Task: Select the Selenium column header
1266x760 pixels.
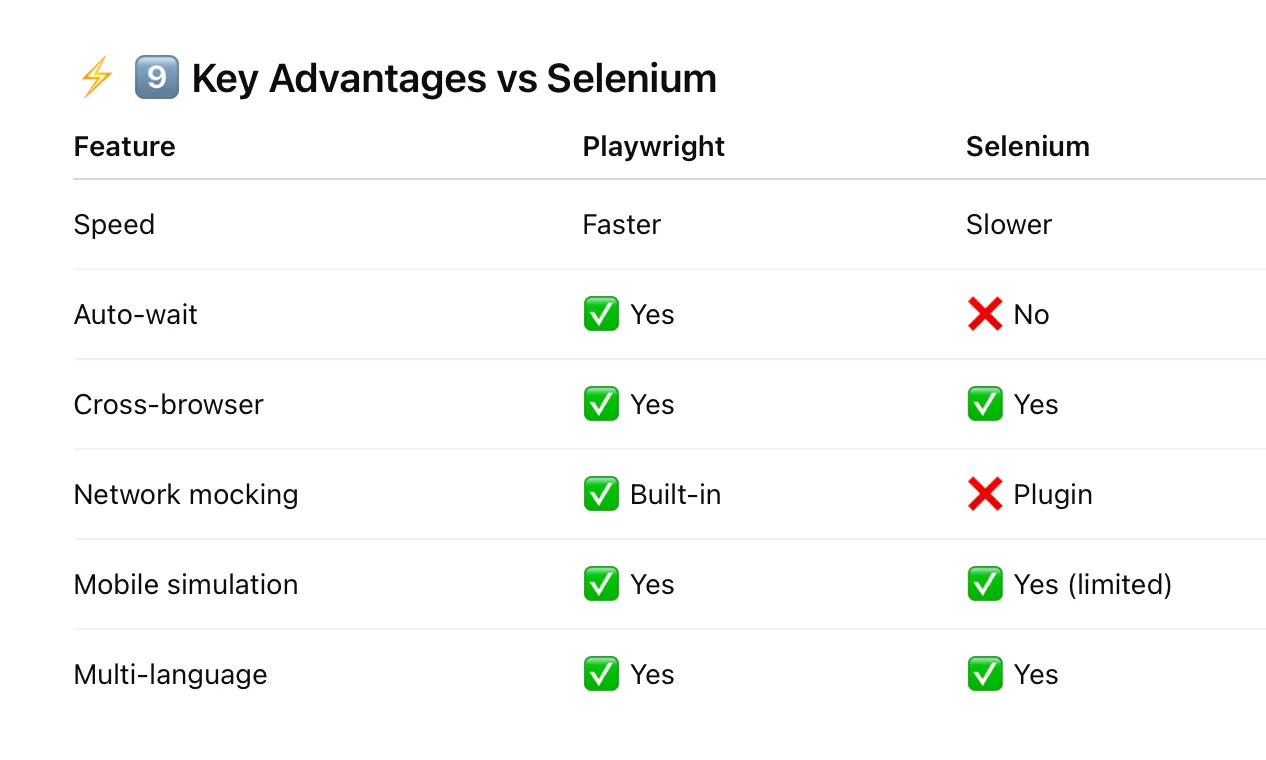Action: click(1028, 146)
